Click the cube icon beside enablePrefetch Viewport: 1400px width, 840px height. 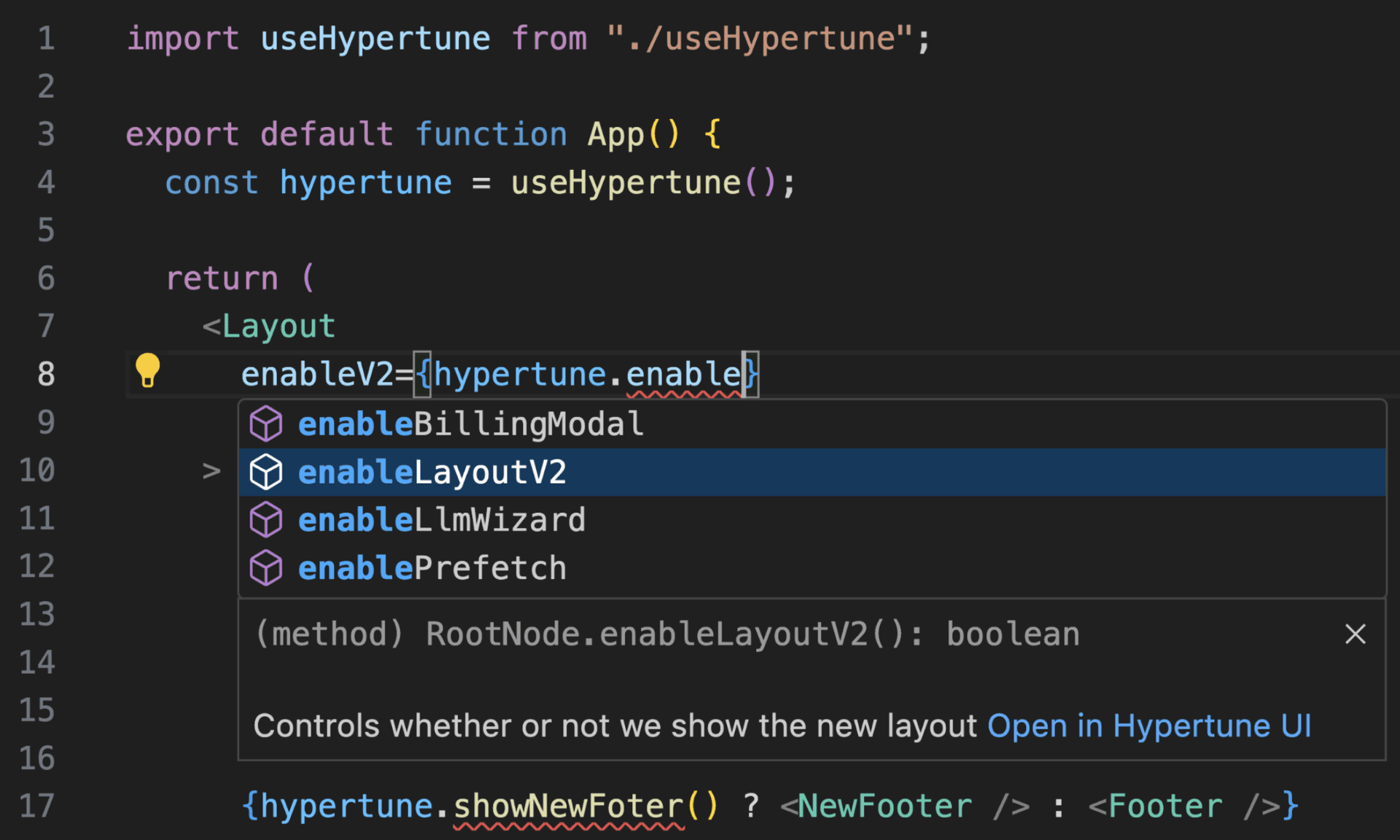point(265,567)
